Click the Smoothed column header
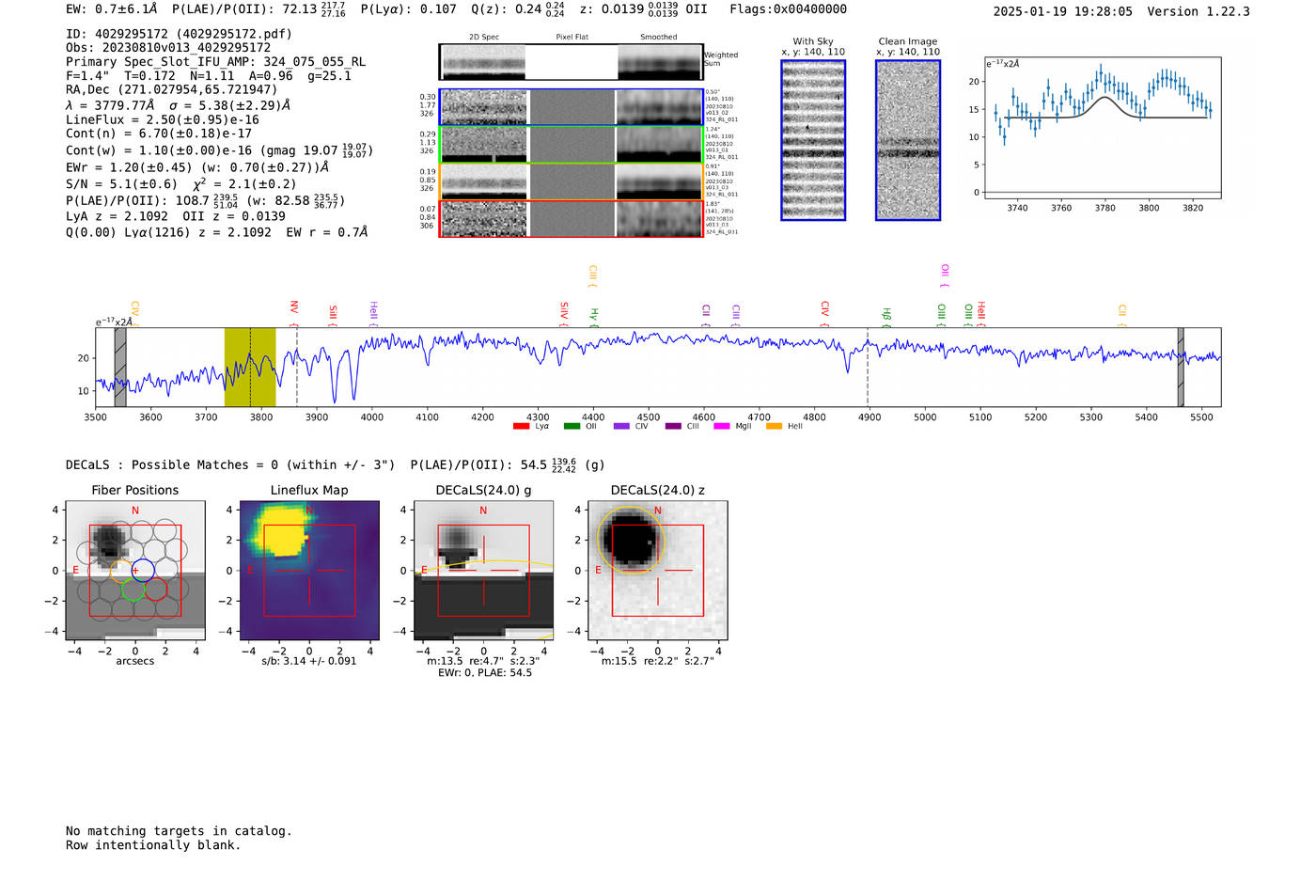1316x896 pixels. click(658, 38)
